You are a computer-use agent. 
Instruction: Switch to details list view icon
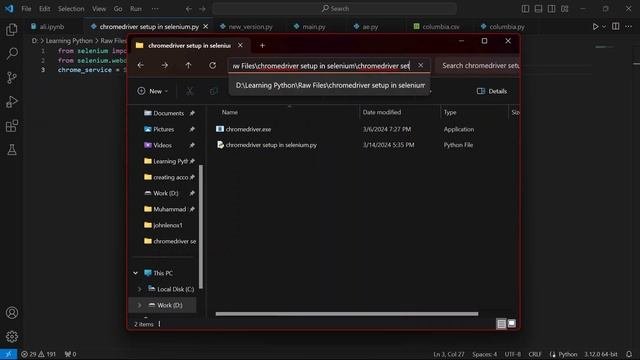point(501,324)
